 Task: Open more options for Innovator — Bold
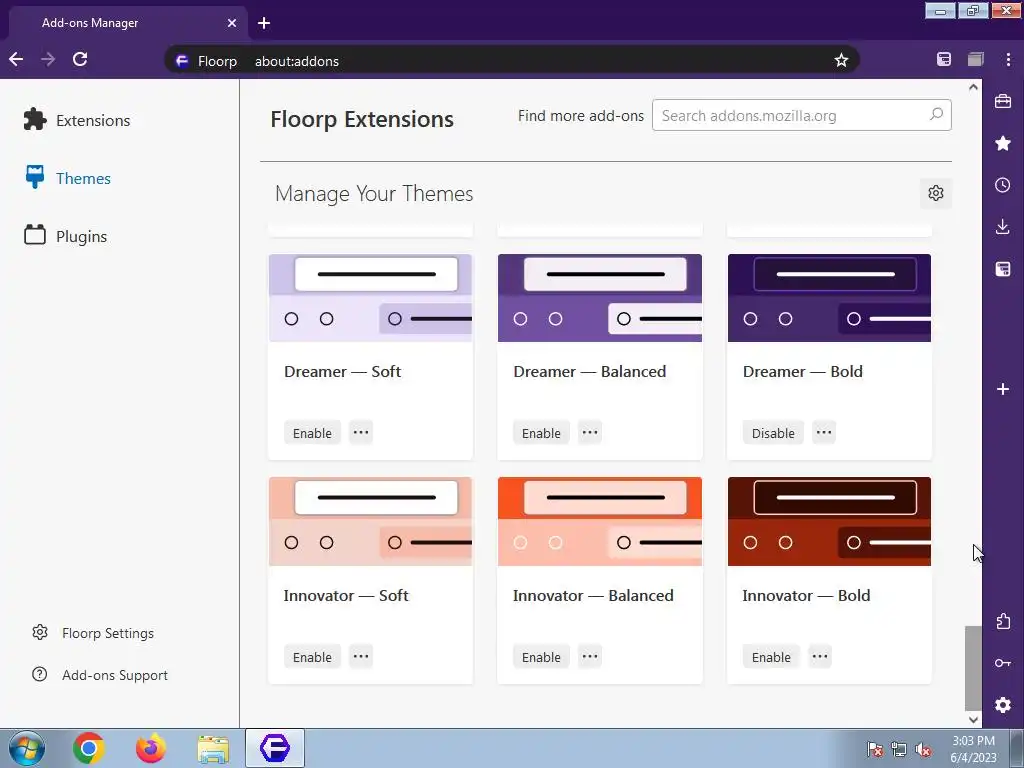click(820, 656)
